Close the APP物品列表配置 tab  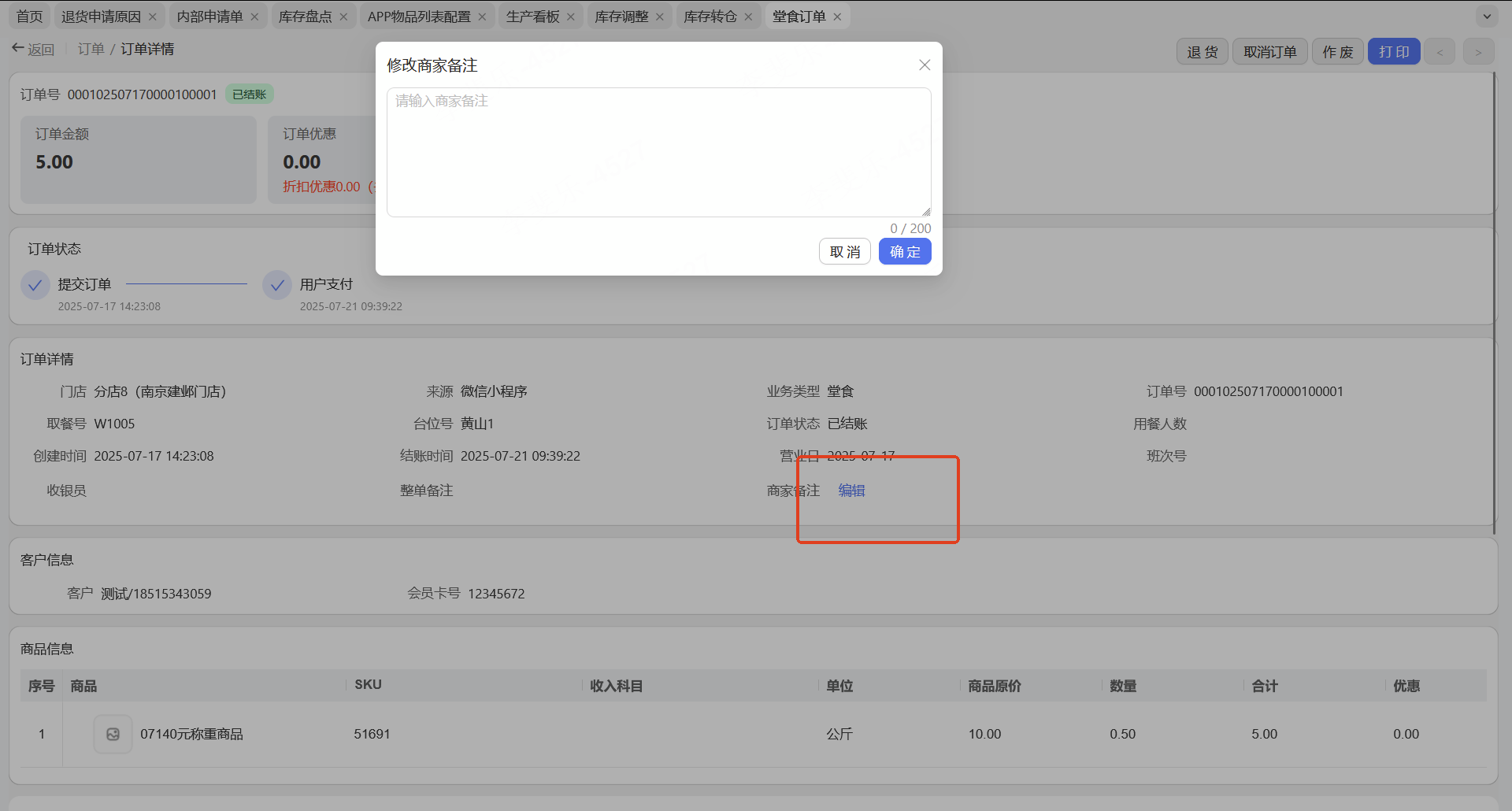[x=482, y=17]
